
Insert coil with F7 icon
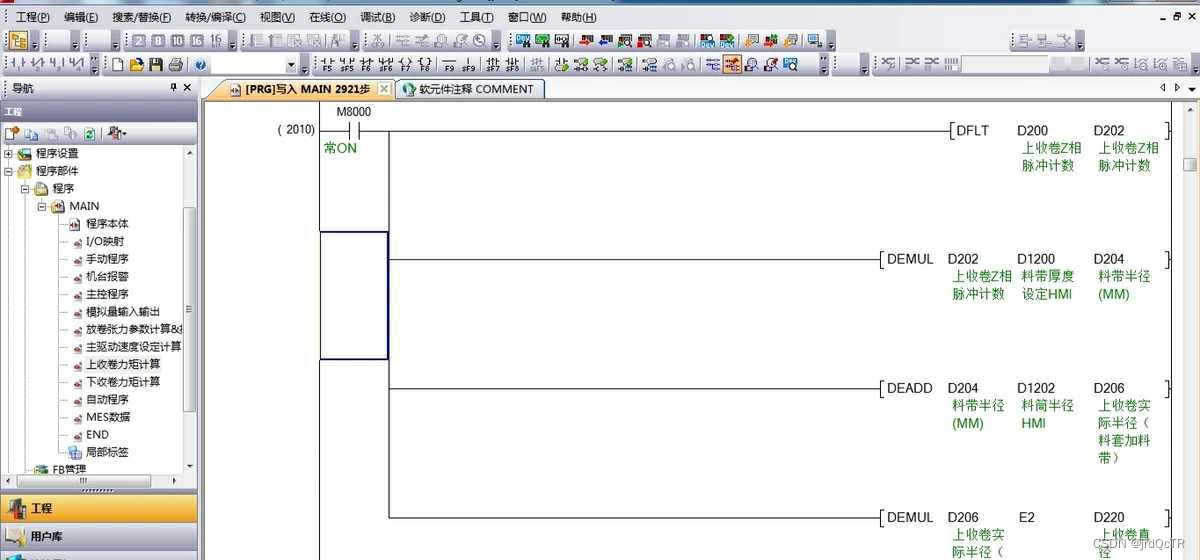point(406,65)
